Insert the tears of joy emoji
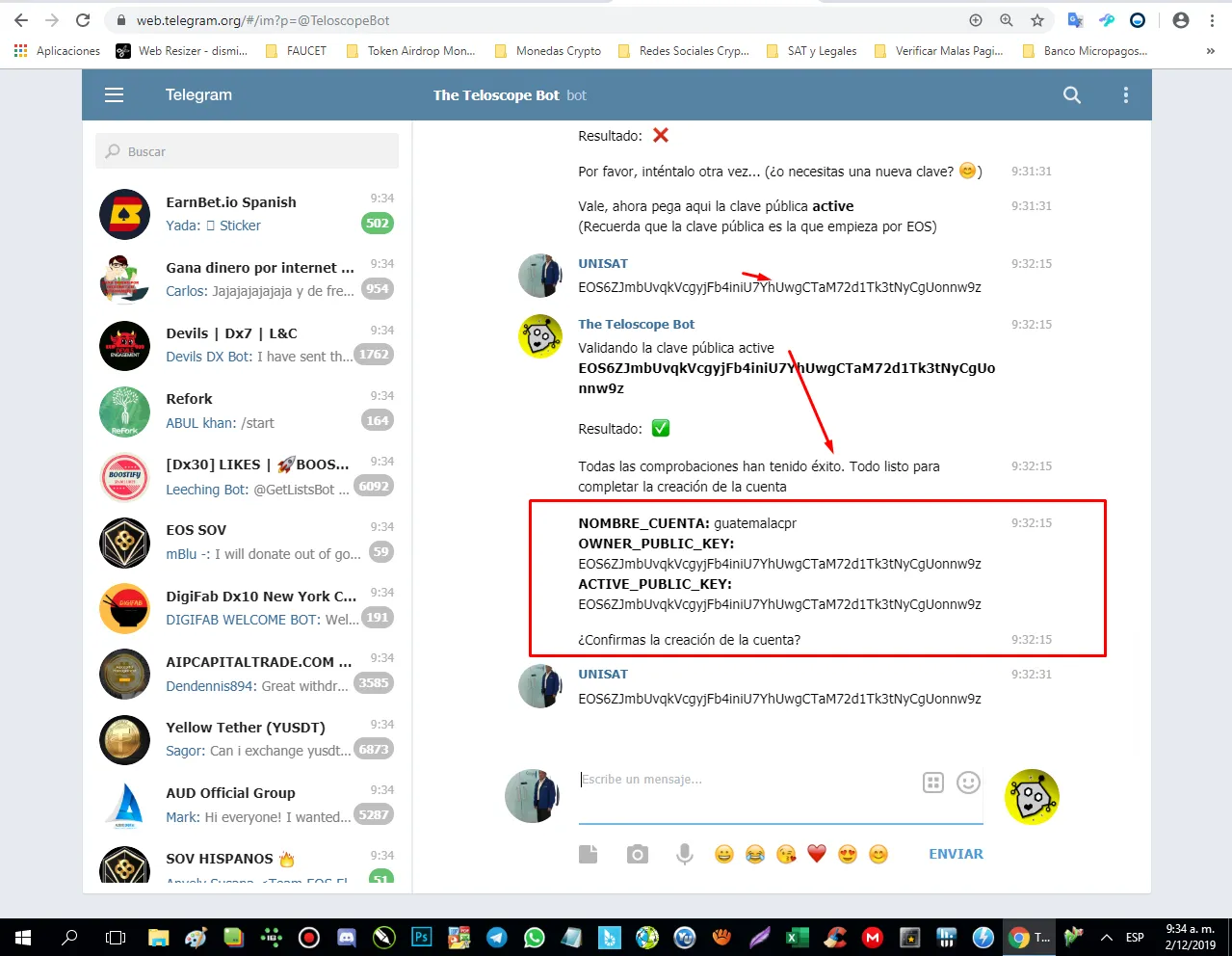 (755, 854)
